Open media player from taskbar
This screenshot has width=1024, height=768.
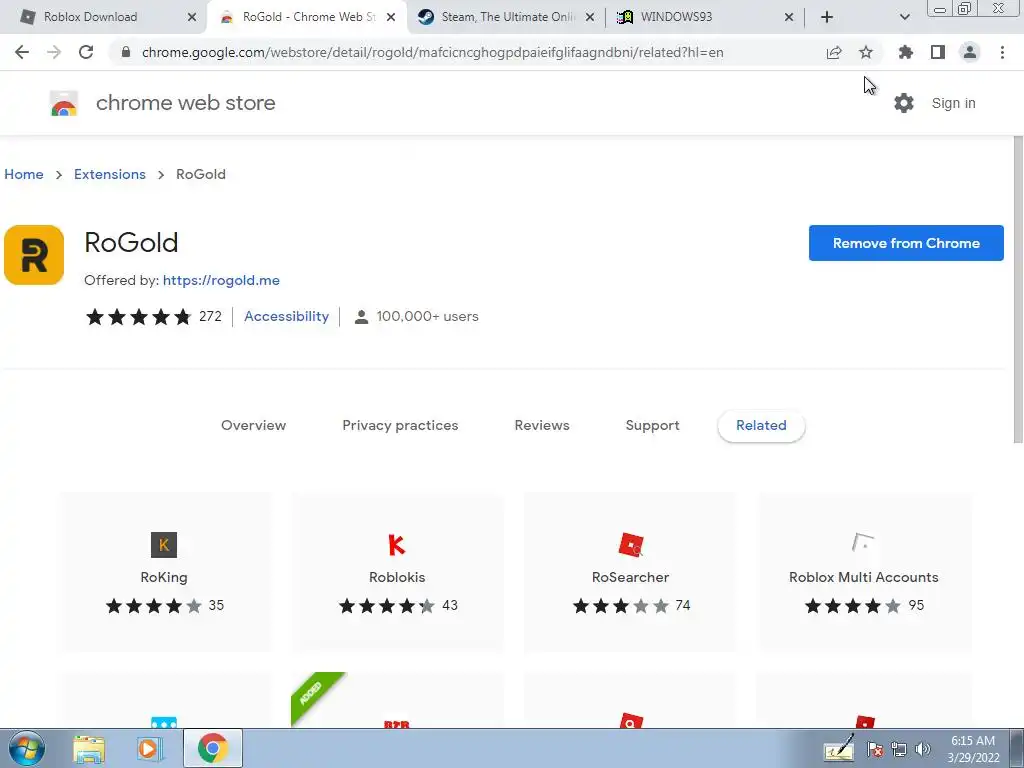(150, 748)
